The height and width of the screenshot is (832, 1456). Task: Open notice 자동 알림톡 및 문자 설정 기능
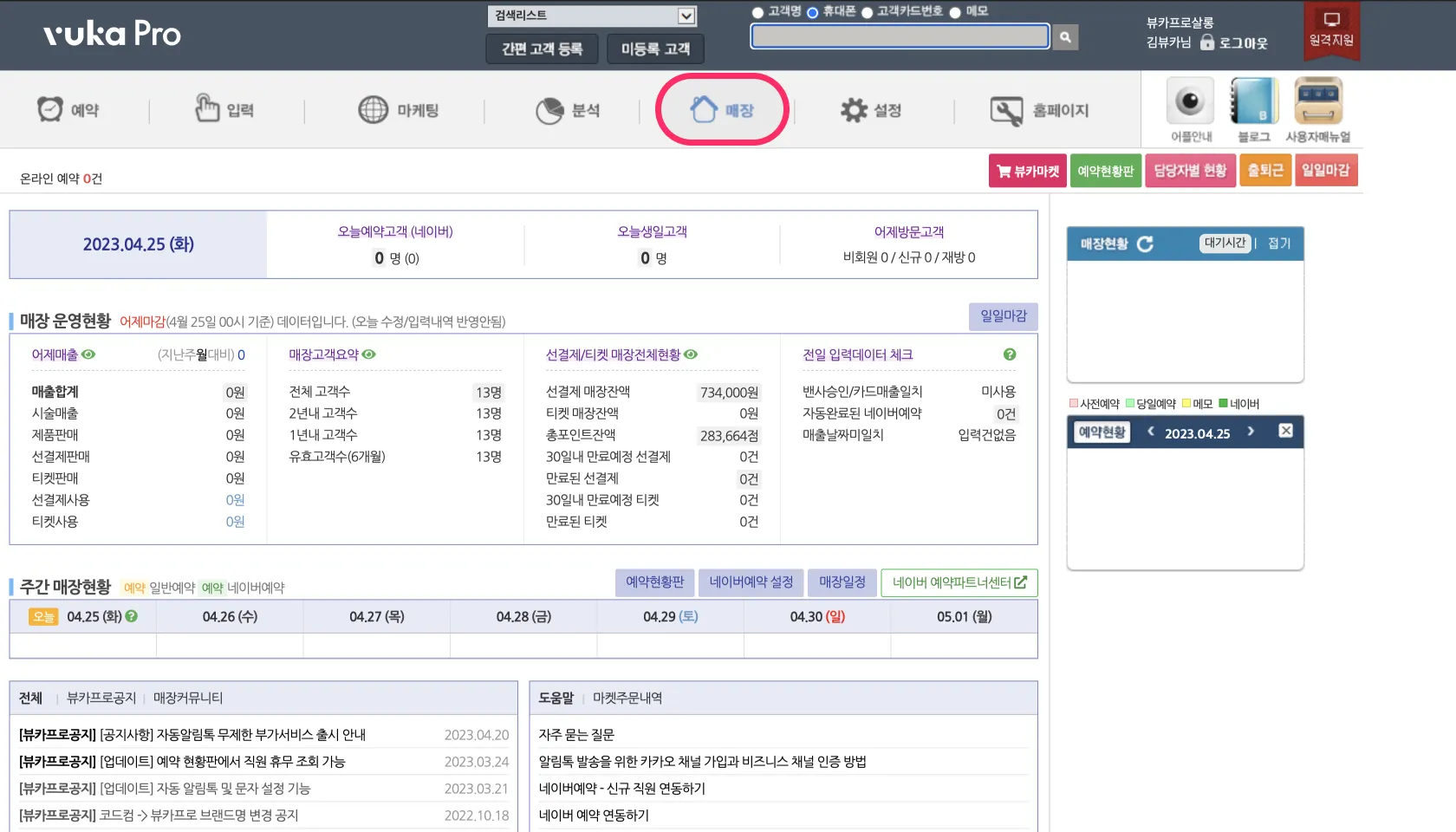pos(165,789)
